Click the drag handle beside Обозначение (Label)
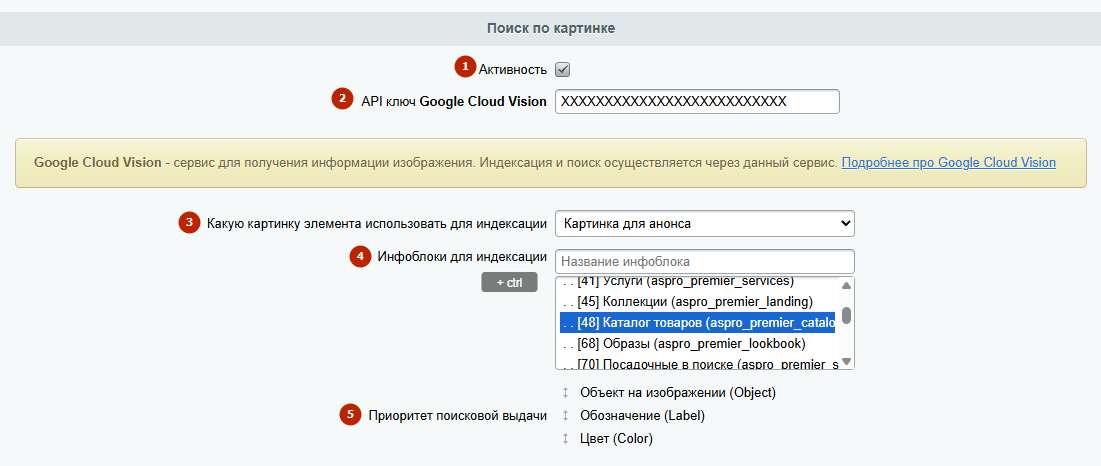 [x=565, y=416]
